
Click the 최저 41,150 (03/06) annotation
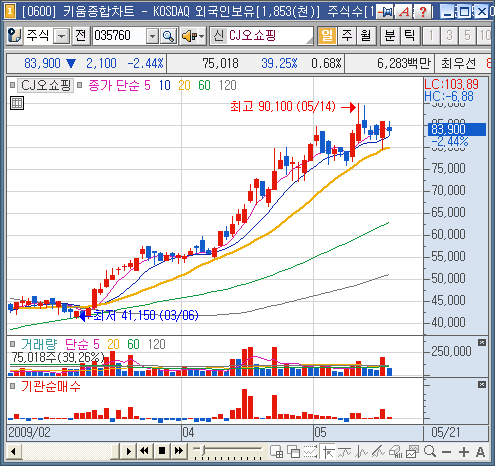coord(146,315)
